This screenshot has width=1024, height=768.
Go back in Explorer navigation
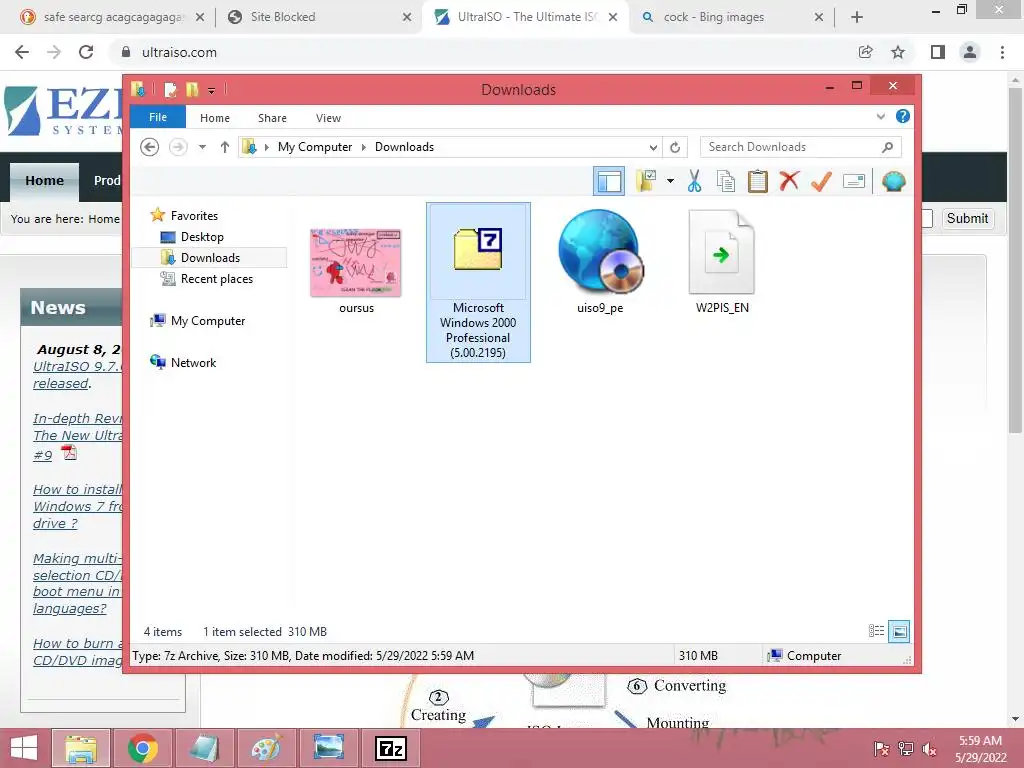click(150, 147)
